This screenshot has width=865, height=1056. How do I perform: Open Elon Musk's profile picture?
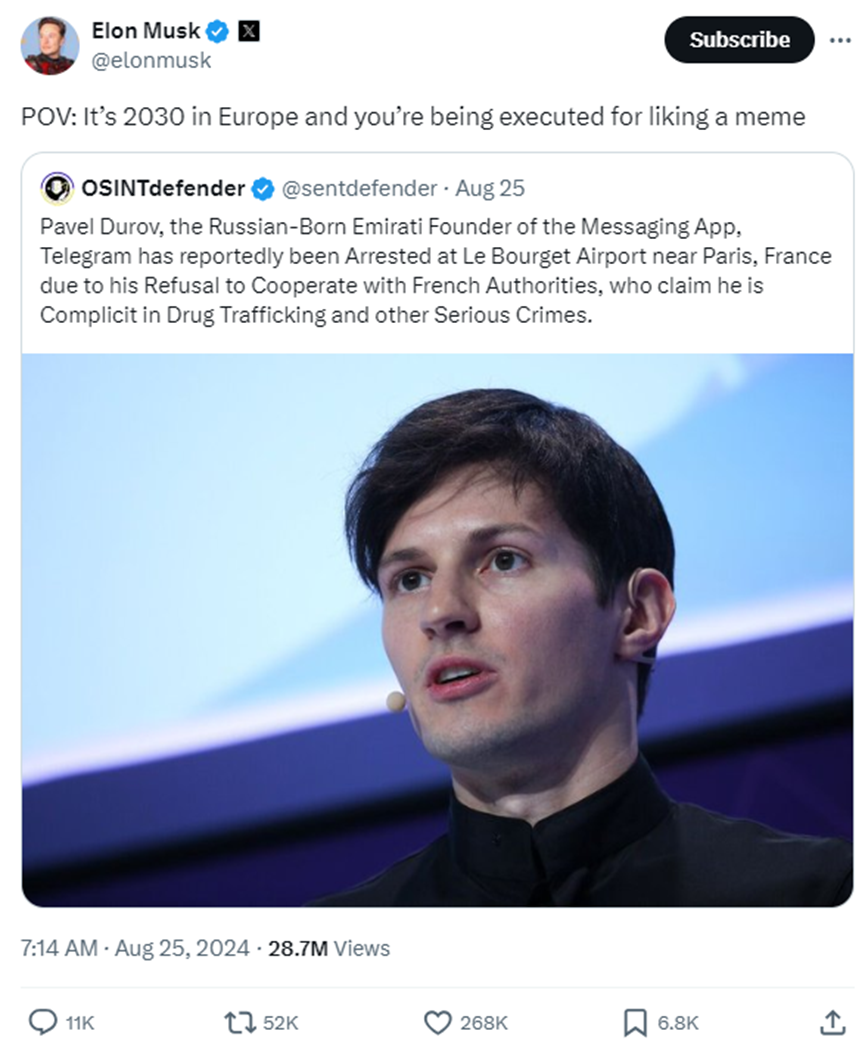[50, 45]
